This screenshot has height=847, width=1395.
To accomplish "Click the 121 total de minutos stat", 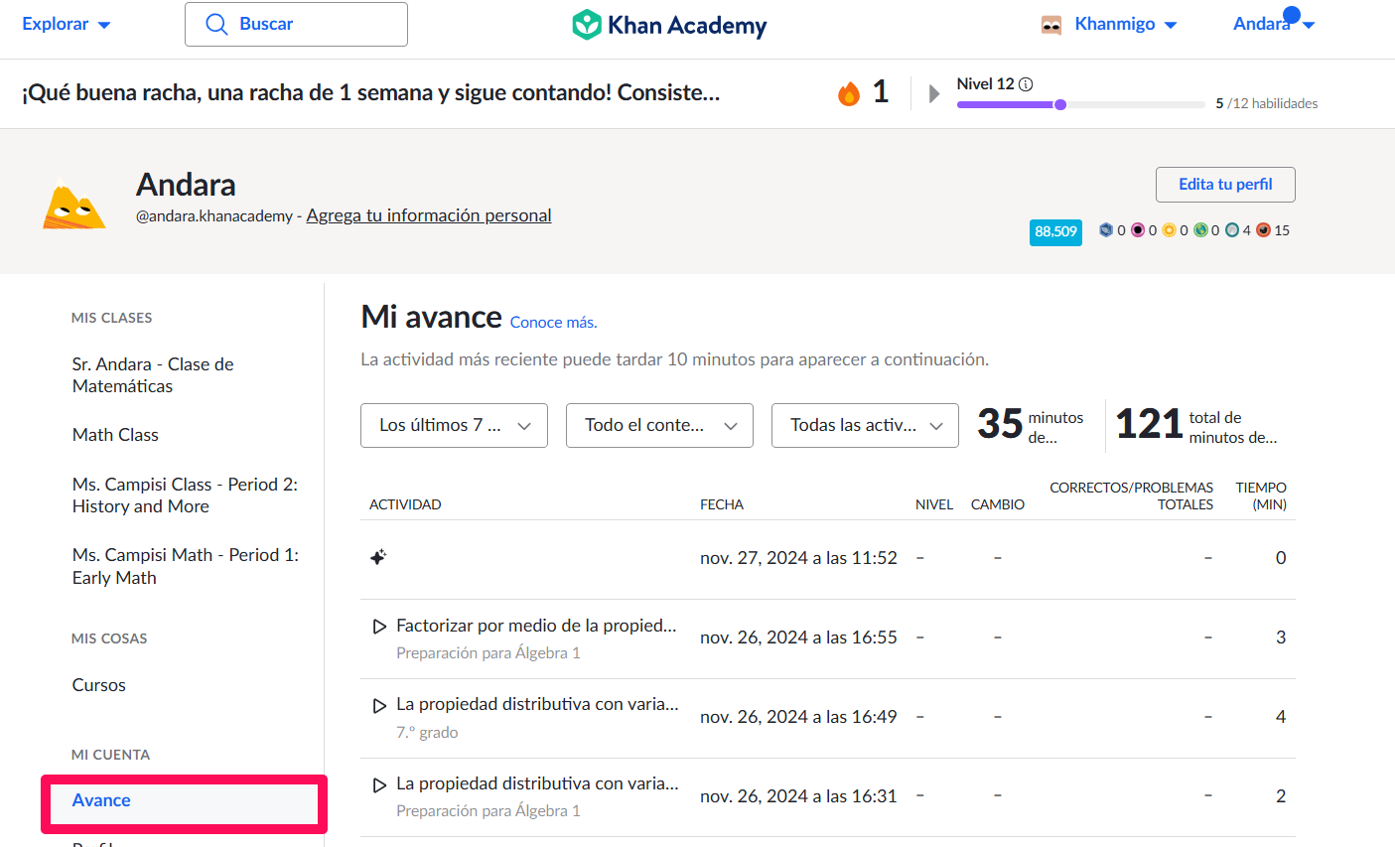I will point(1197,425).
